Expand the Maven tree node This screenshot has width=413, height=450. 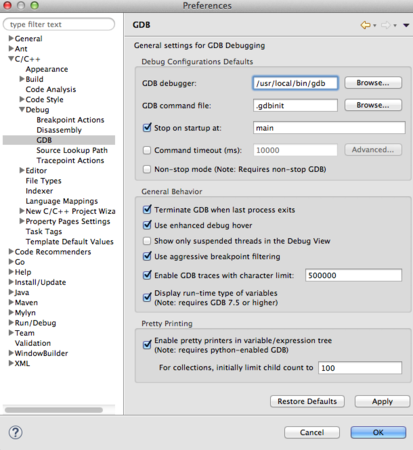(11, 302)
